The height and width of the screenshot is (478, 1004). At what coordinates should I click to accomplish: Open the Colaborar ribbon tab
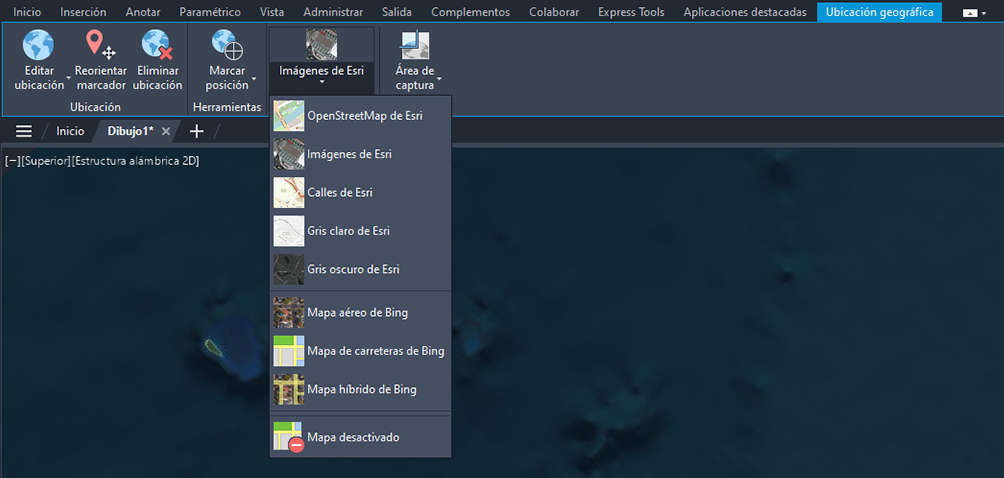tap(554, 12)
